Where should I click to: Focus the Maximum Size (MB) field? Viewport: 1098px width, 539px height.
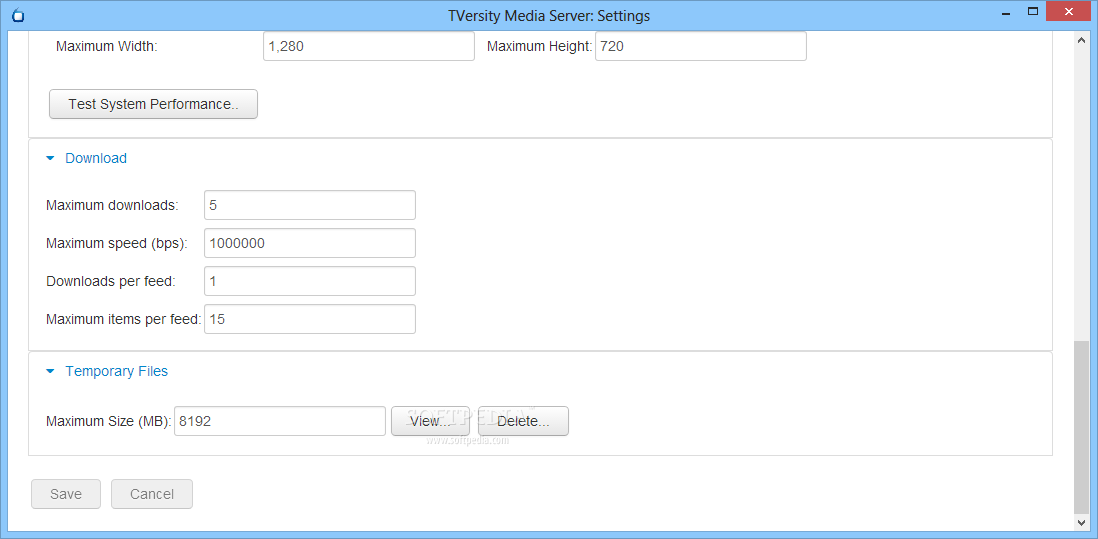(280, 421)
